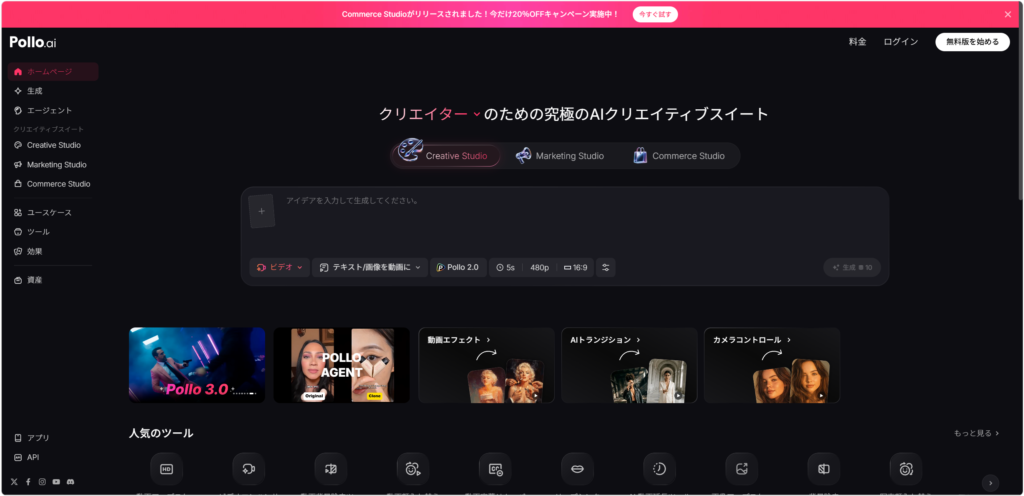Click the YouTube social icon
Image resolution: width=1024 pixels, height=496 pixels.
click(56, 482)
